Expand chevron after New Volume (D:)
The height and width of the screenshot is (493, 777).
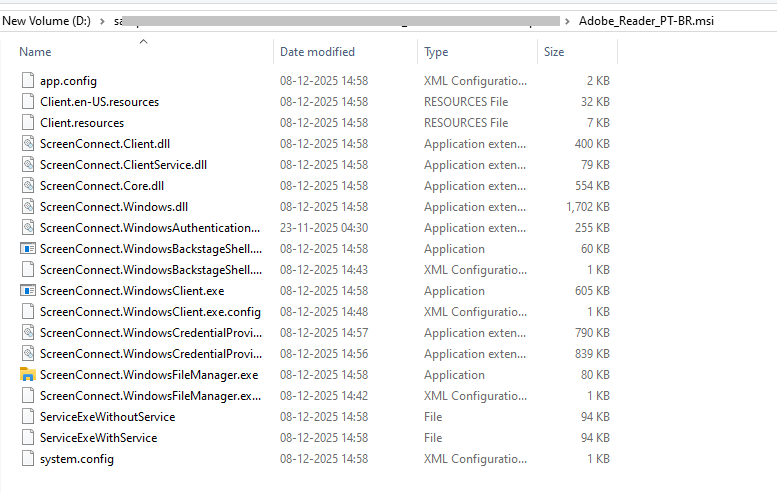click(102, 21)
